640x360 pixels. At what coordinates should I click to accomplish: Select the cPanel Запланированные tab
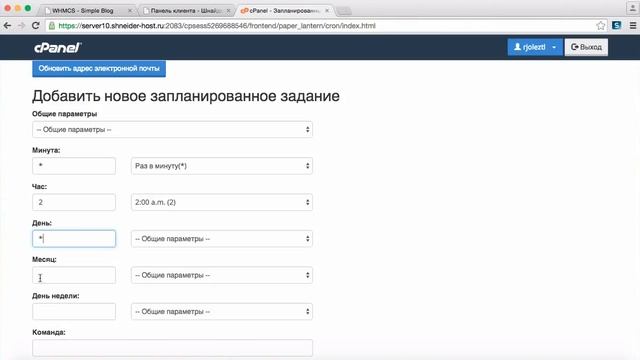click(x=284, y=11)
